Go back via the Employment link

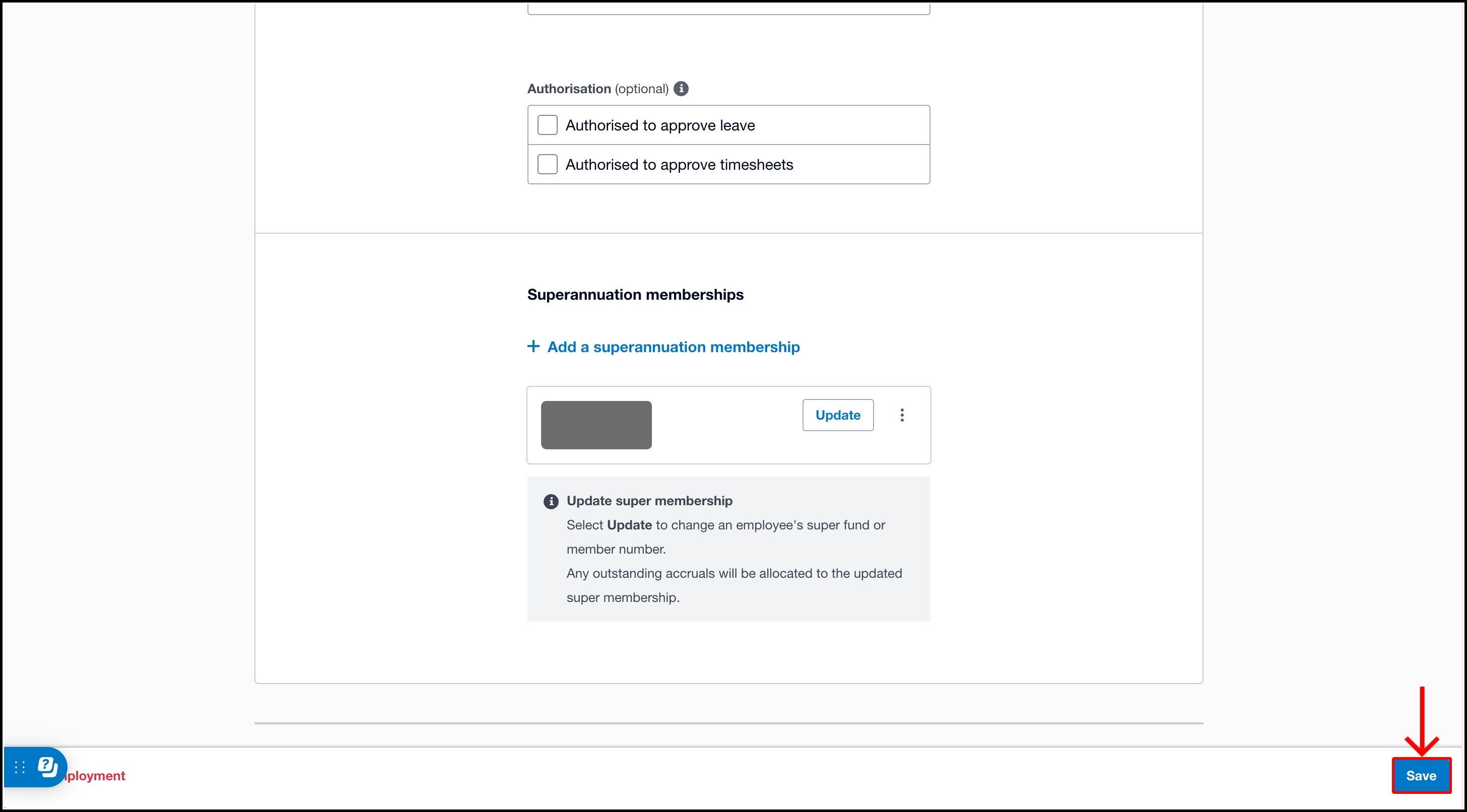pyautogui.click(x=97, y=776)
